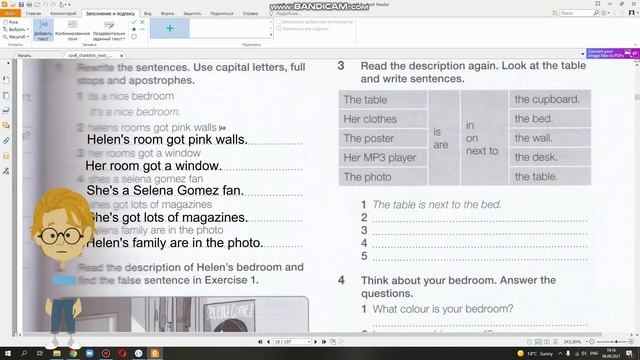
Task: Click the Open file icon in title bar
Action: click(13, 4)
